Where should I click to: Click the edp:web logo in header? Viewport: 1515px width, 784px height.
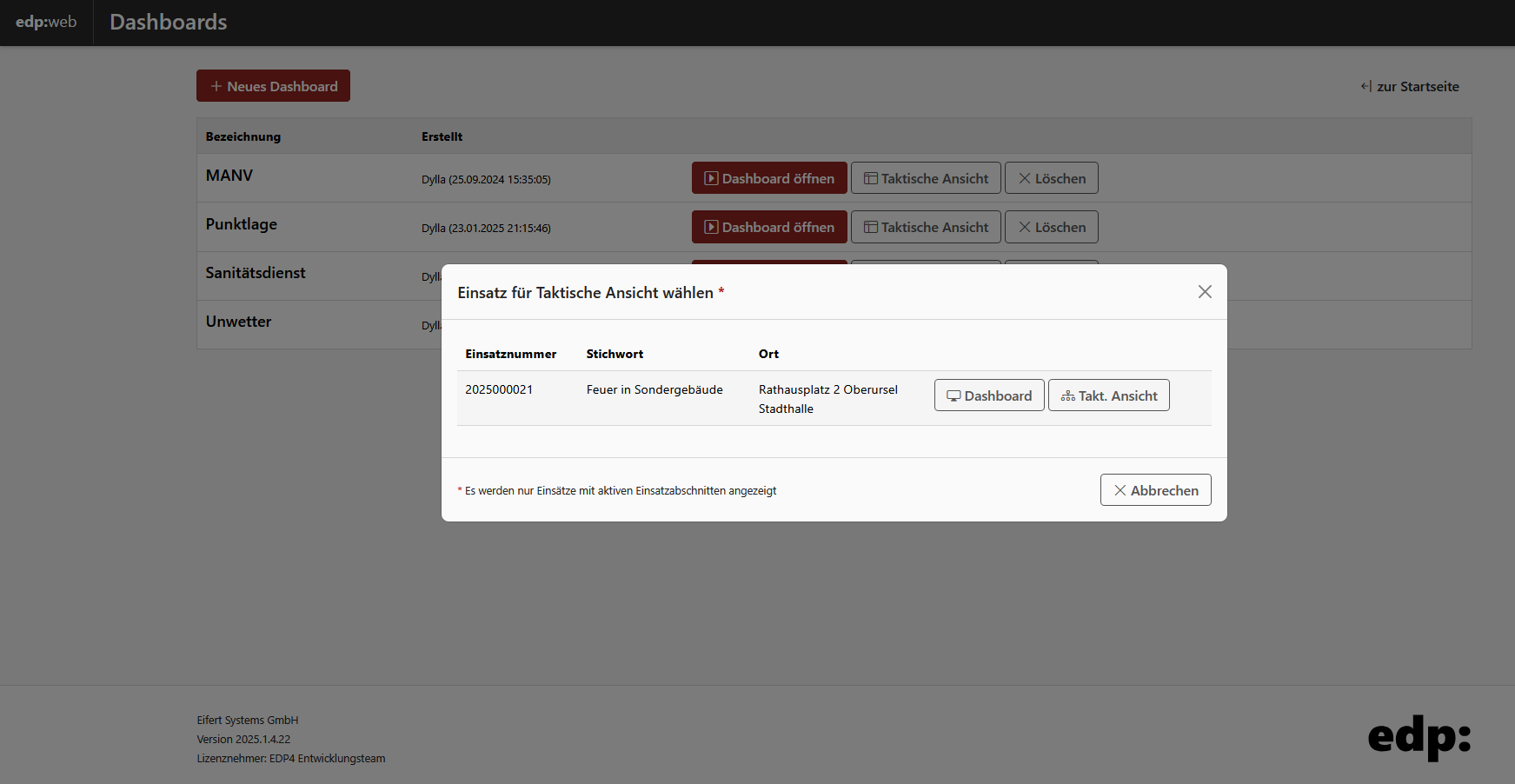(x=46, y=22)
